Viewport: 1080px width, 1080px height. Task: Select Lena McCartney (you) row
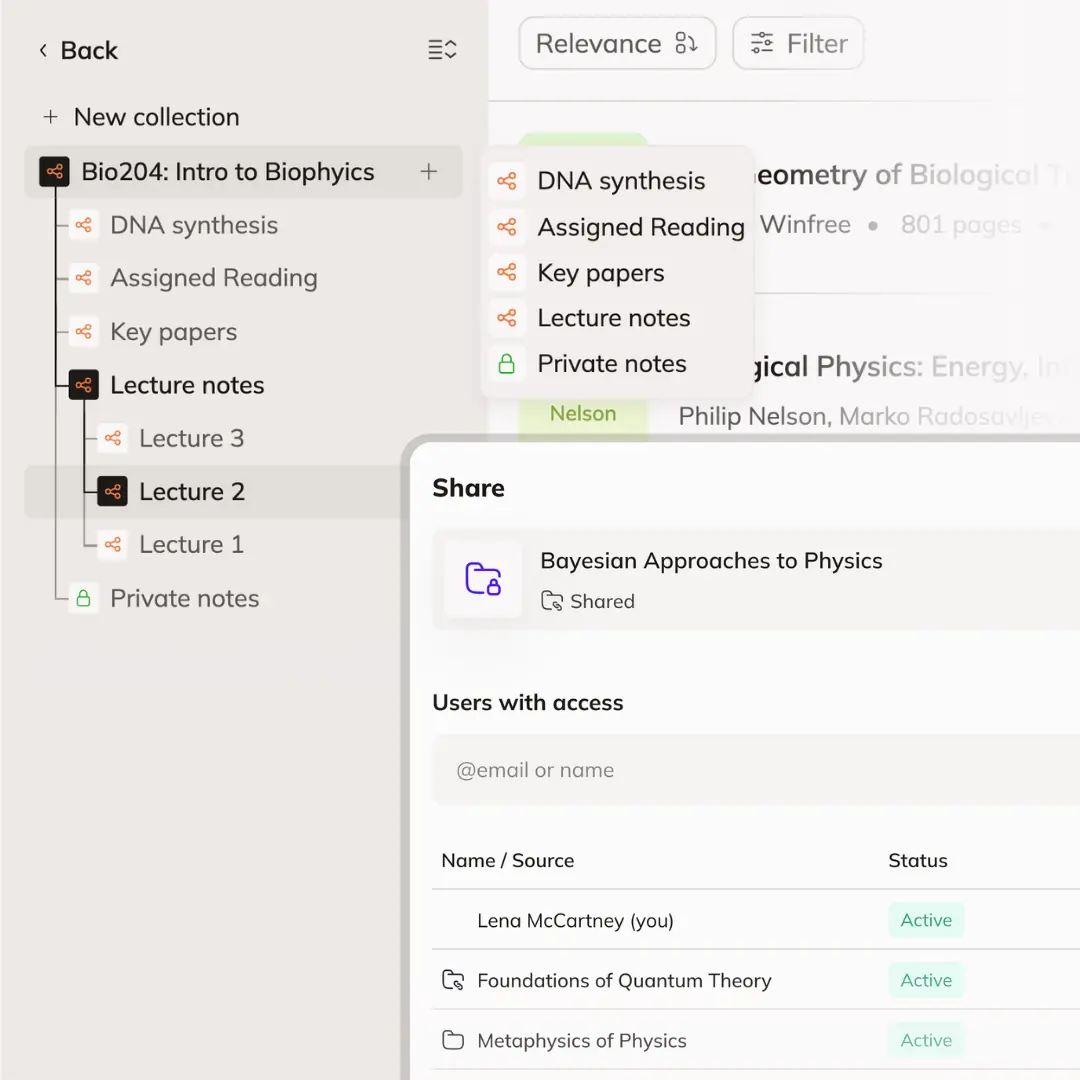click(x=756, y=920)
